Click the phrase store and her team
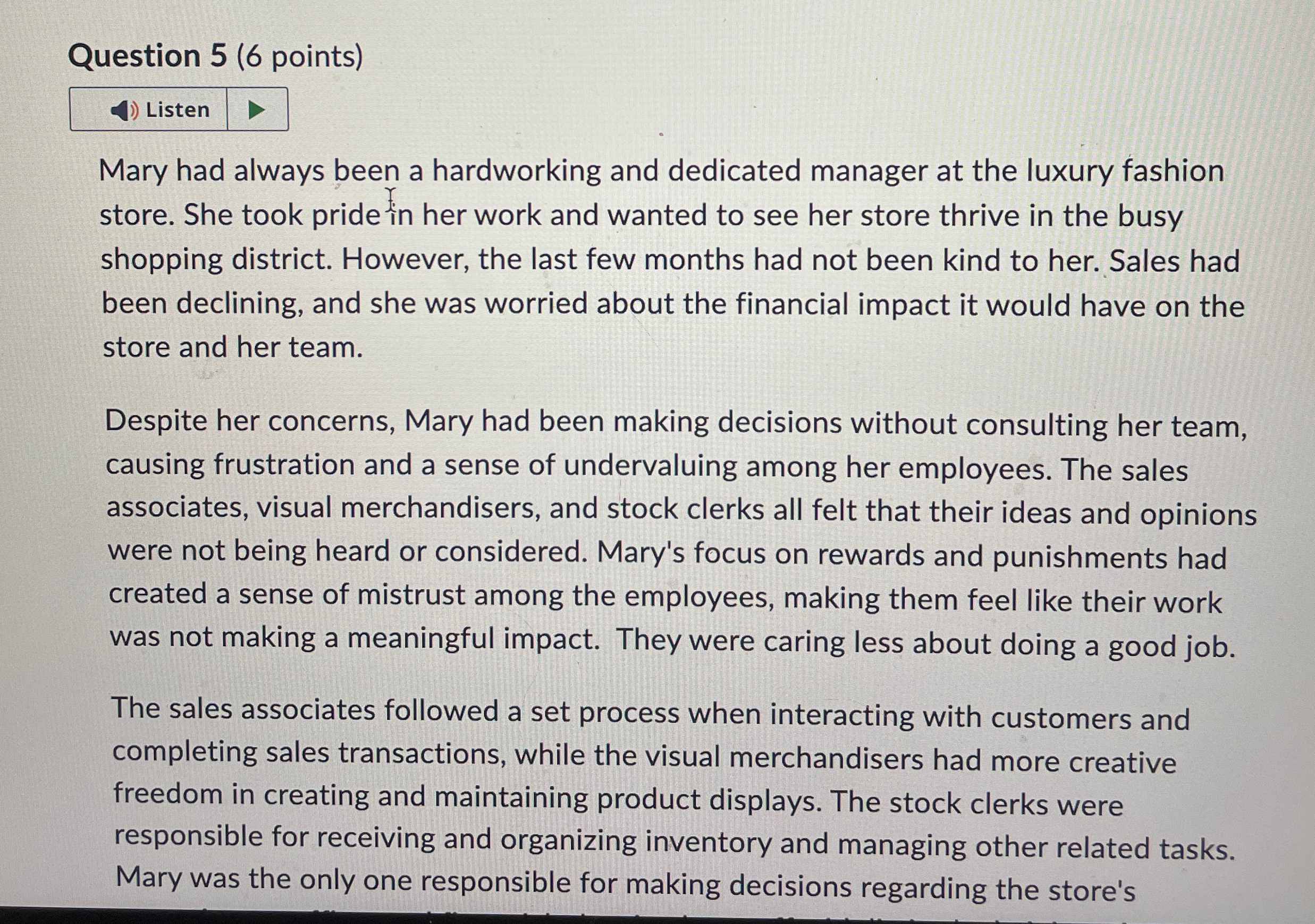Image resolution: width=1315 pixels, height=924 pixels. 232,347
